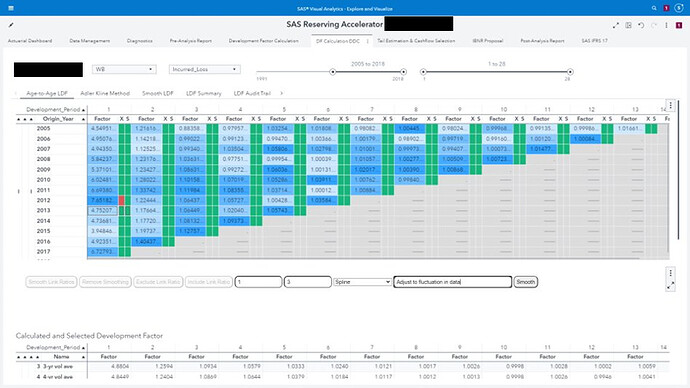The height and width of the screenshot is (388, 690).
Task: Open the Spline method dropdown
Action: point(362,282)
